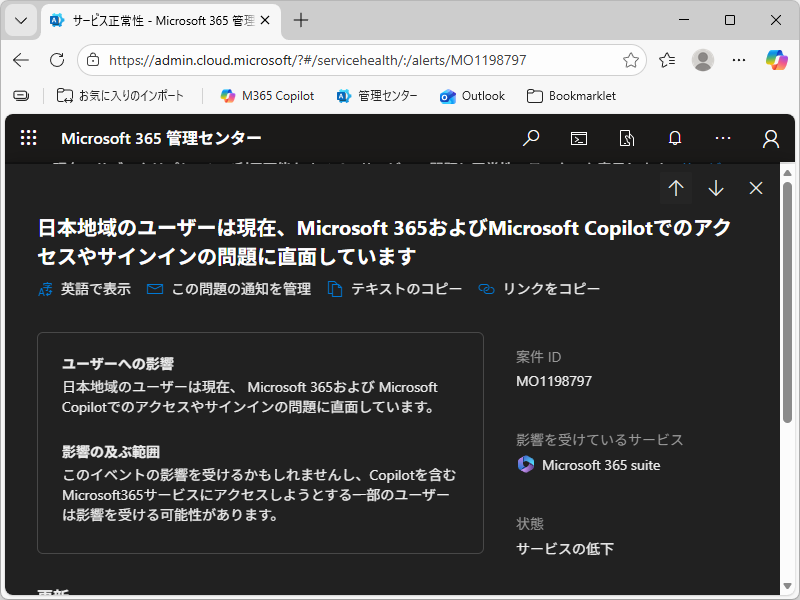Launch the Cloud Shell terminal icon
800x600 pixels.
[x=578, y=138]
